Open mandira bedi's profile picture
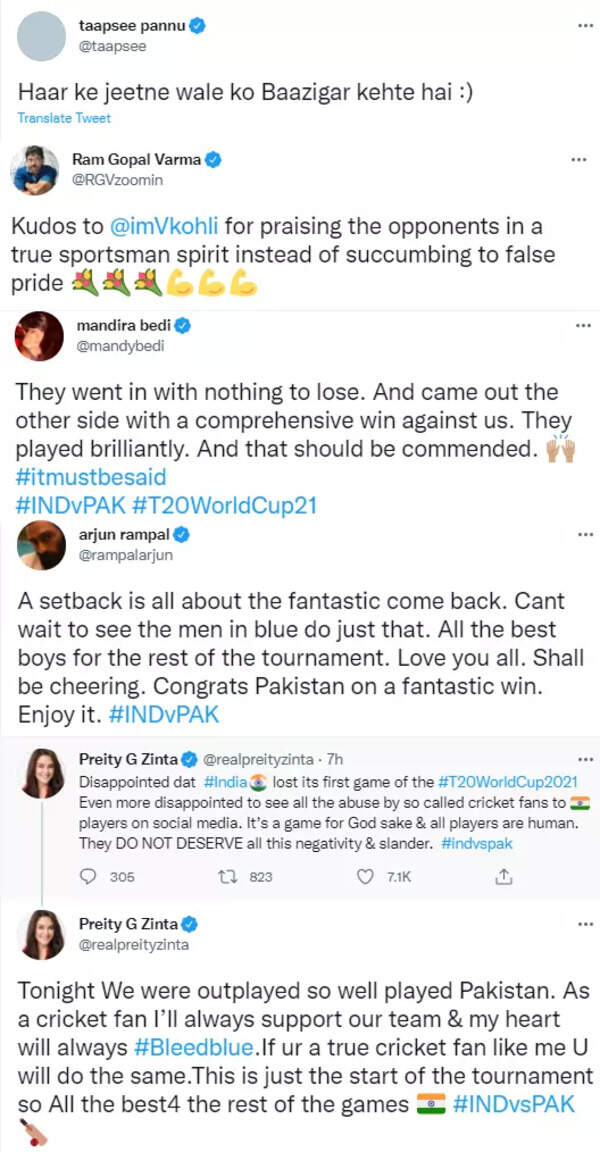The width and height of the screenshot is (600, 1152). (x=34, y=337)
